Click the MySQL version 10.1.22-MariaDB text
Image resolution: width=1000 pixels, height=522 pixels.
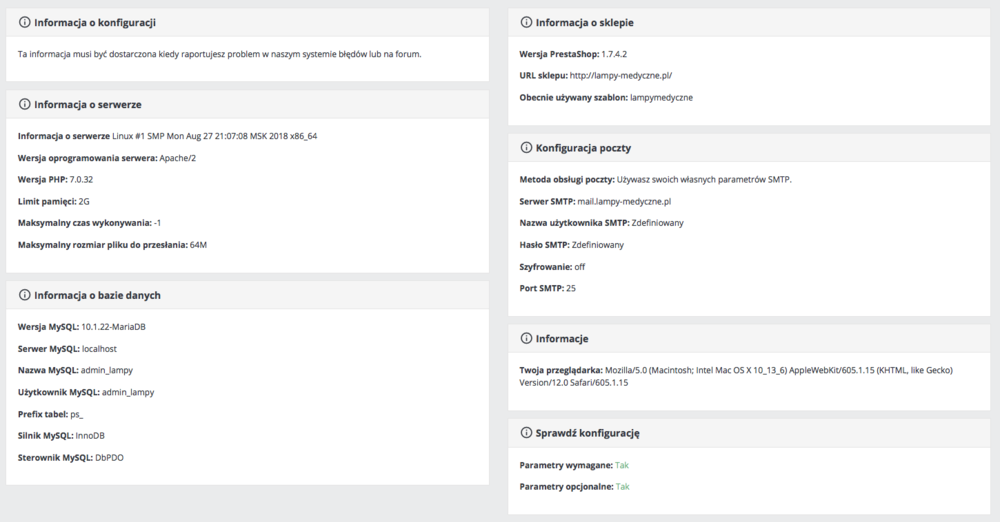click(x=115, y=327)
